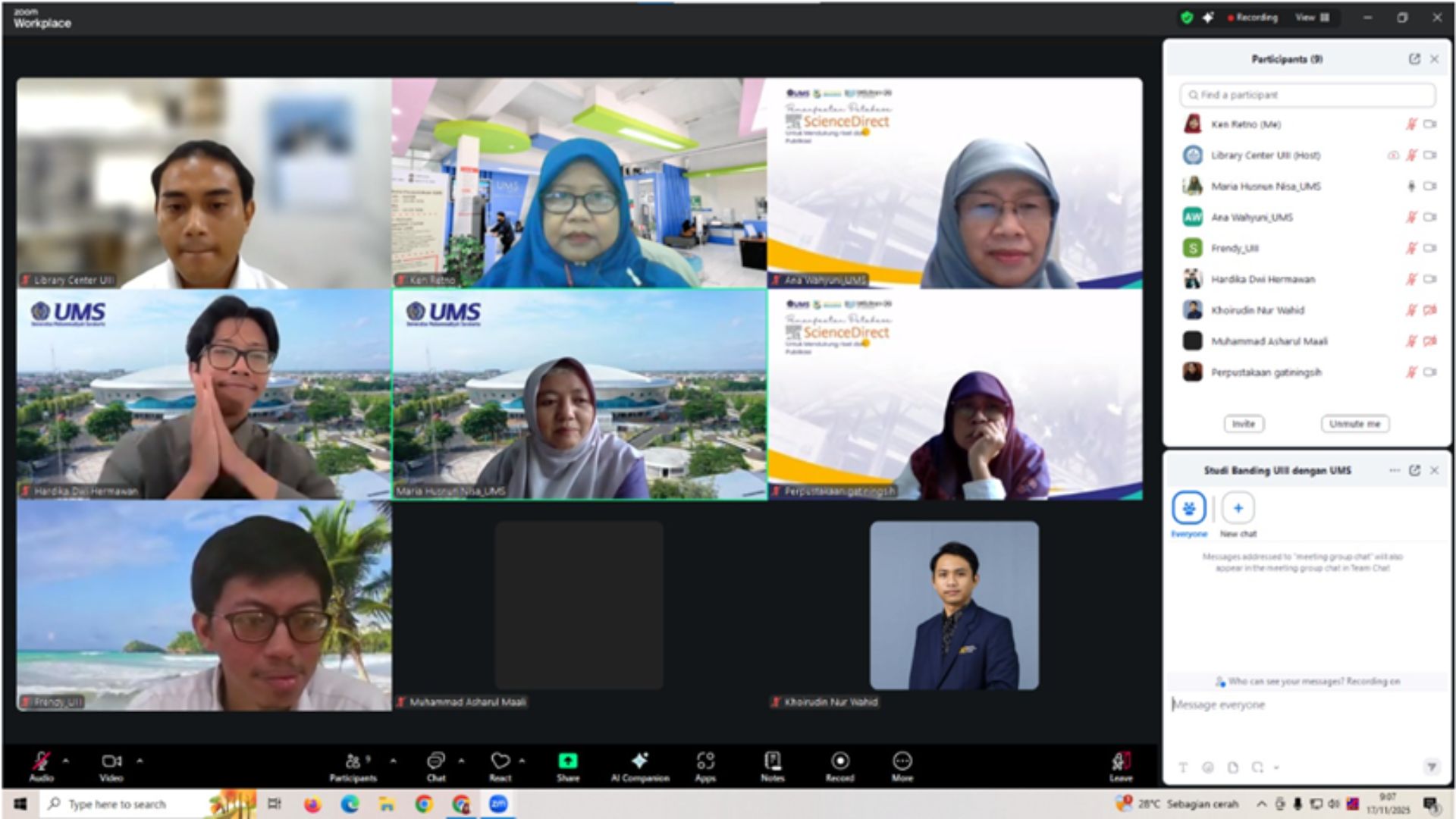Image resolution: width=1456 pixels, height=819 pixels.
Task: Open Windows Start menu
Action: pyautogui.click(x=20, y=804)
